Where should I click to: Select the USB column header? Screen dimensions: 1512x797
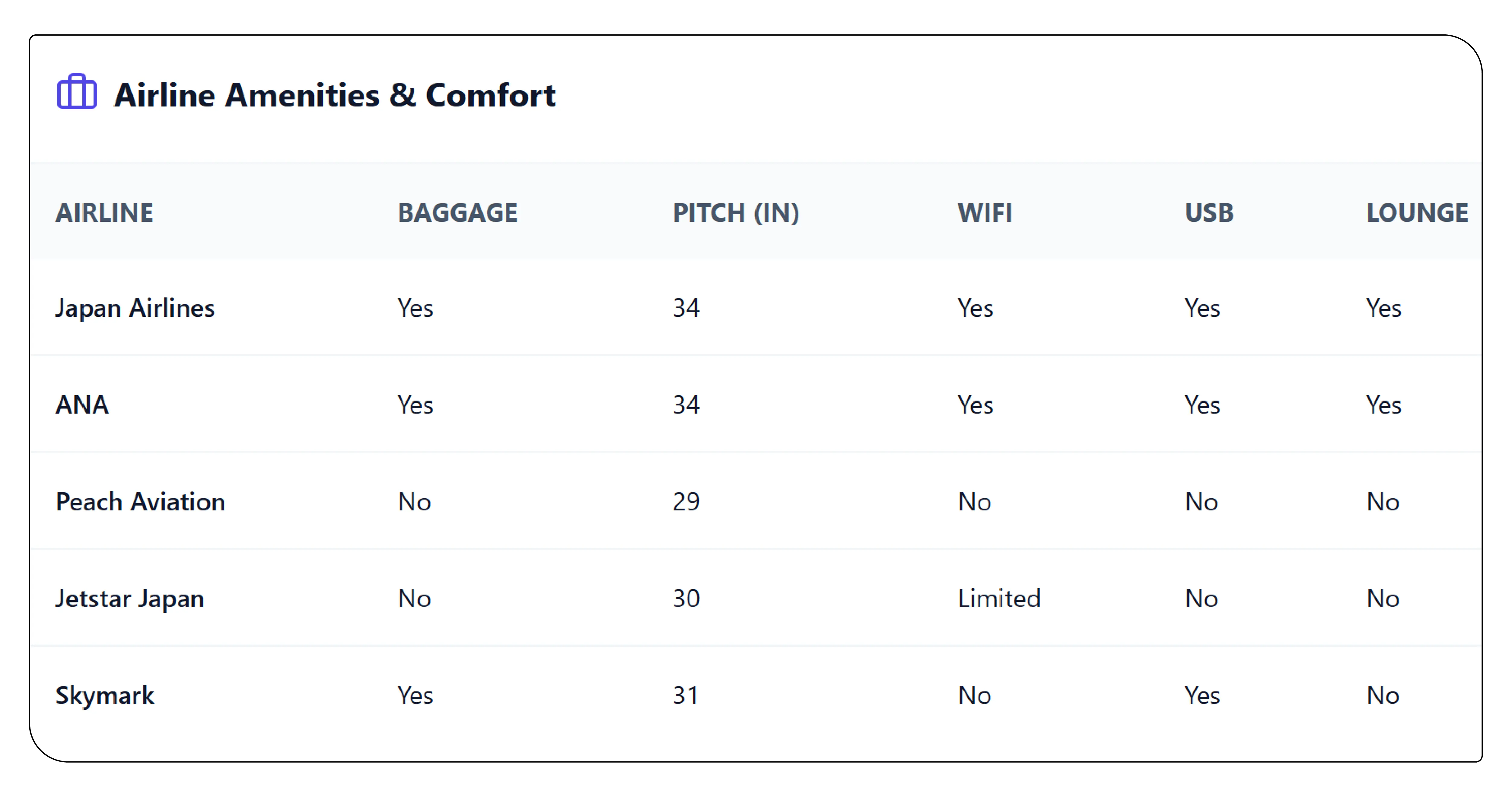1209,212
